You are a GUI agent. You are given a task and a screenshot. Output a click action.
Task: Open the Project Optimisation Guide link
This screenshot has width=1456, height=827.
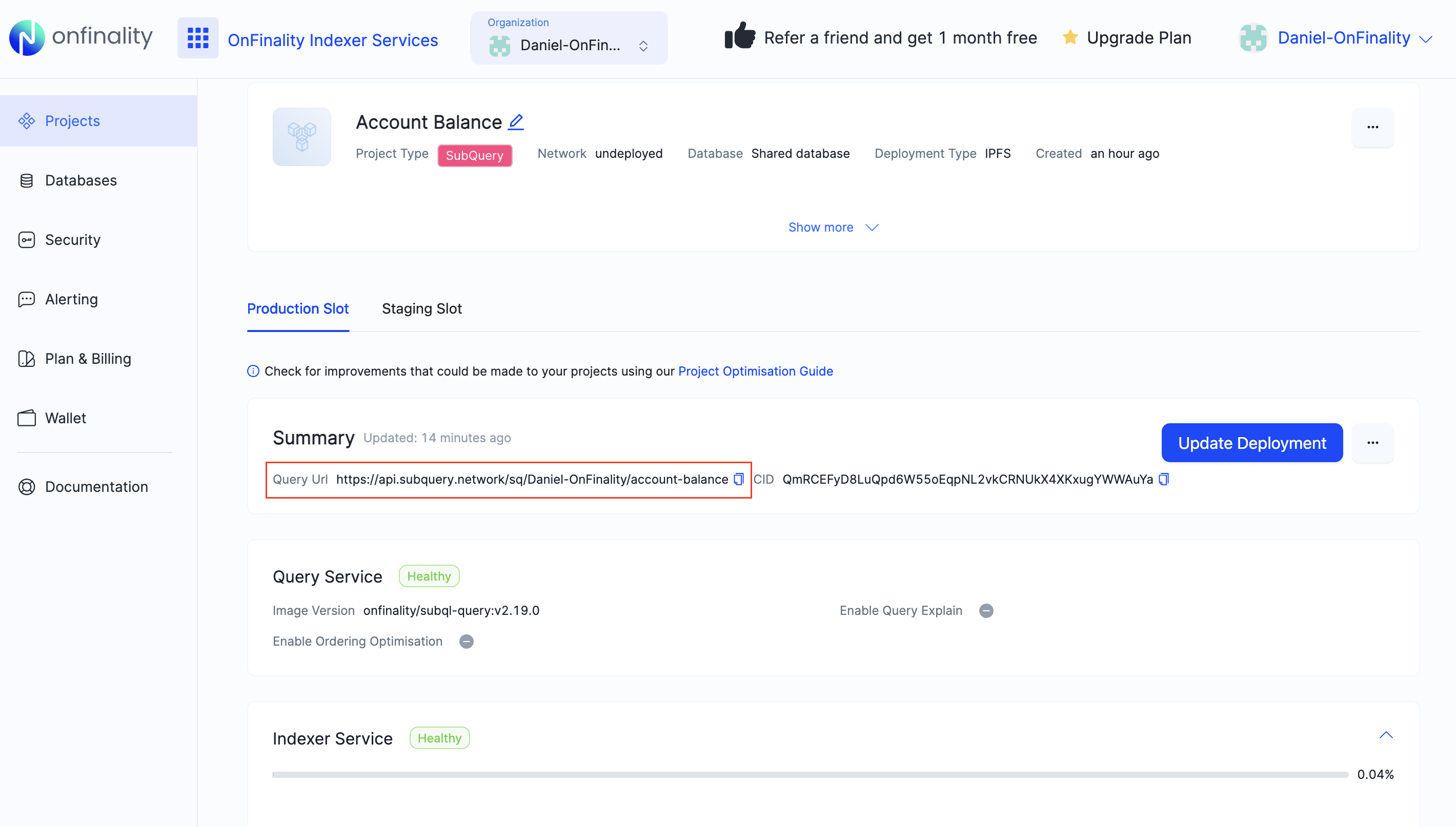[x=755, y=371]
